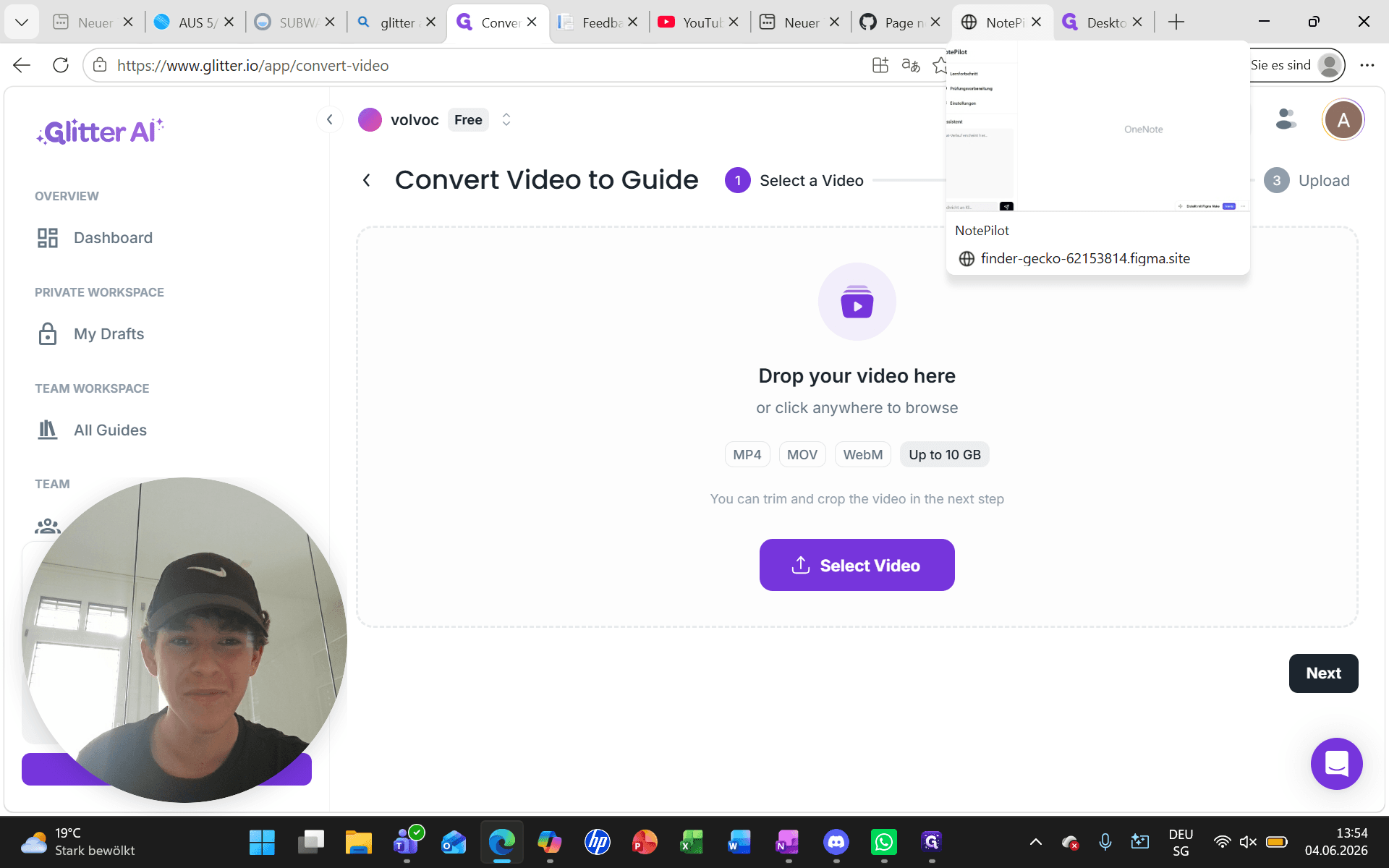Click the video upload icon in drop zone
Screen dimensions: 1389x868
click(857, 302)
